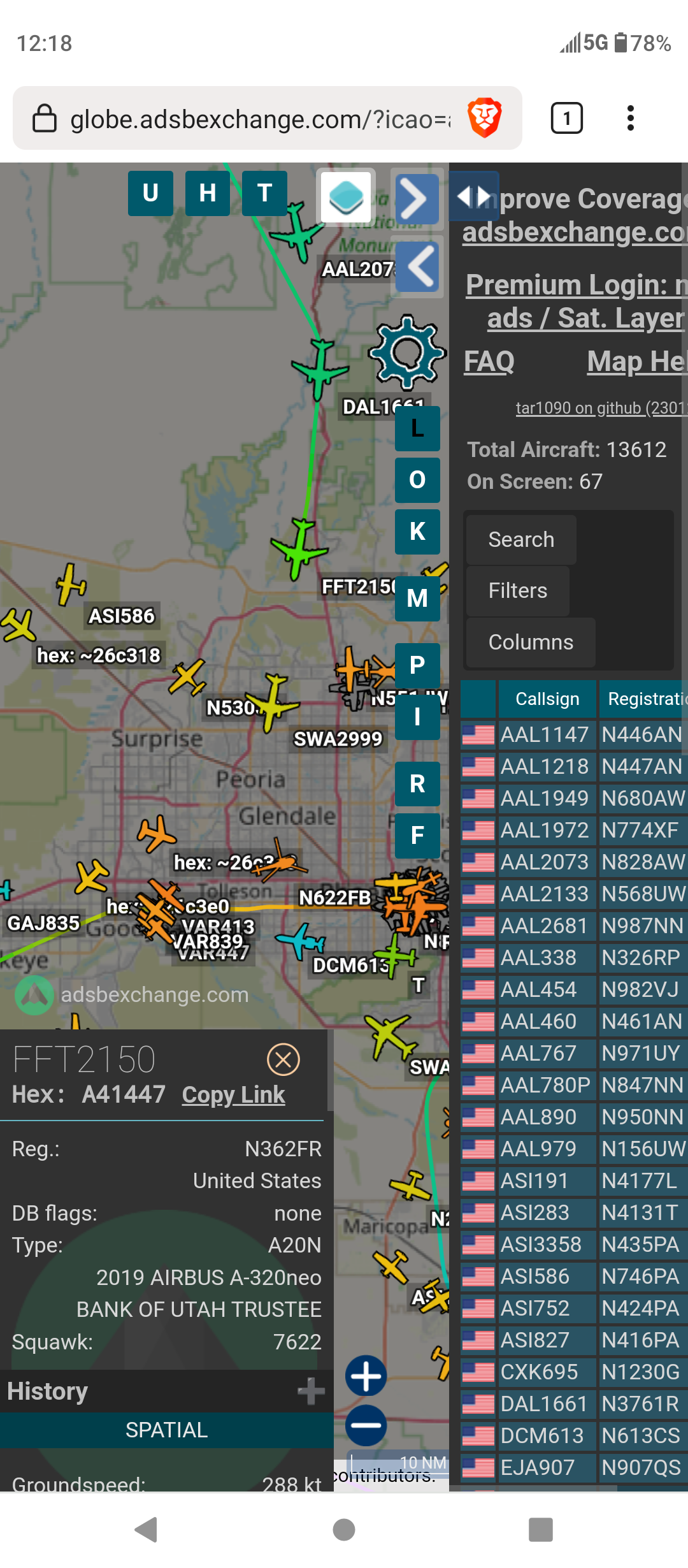The height and width of the screenshot is (1568, 688).
Task: Toggle the T map button
Action: 265,193
